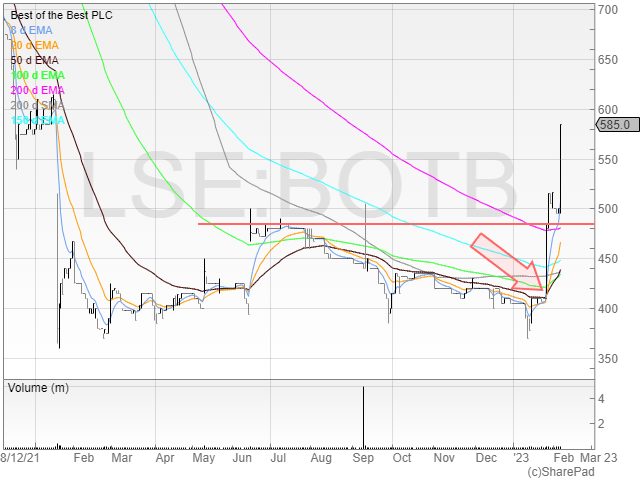Click the Nov month axis label
This screenshot has width=640, height=480.
point(444,458)
